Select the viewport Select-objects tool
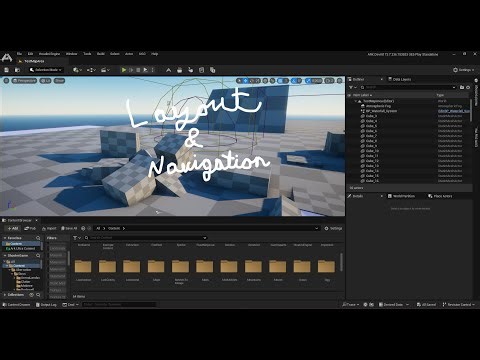480x360 pixels. coord(239,81)
